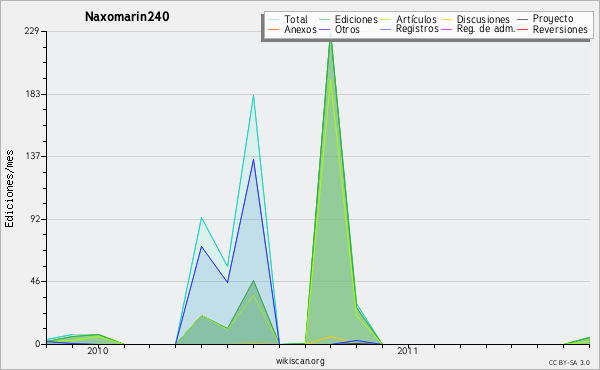Click the green Ediciones color line swatch
This screenshot has width=600, height=370.
324,19
